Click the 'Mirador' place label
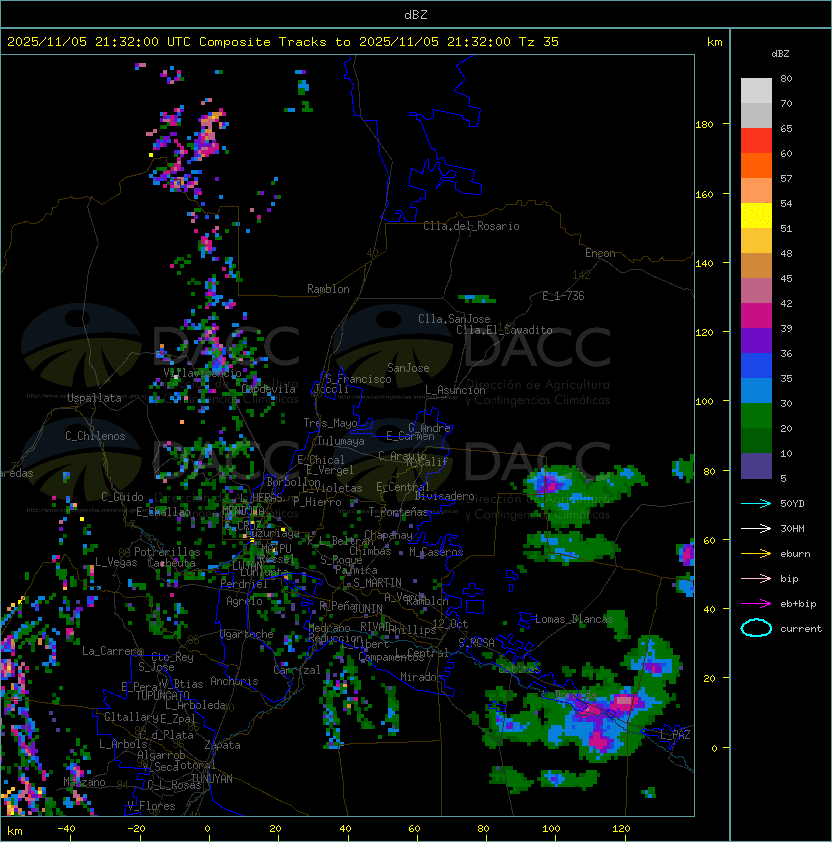Image resolution: width=832 pixels, height=842 pixels. 421,677
